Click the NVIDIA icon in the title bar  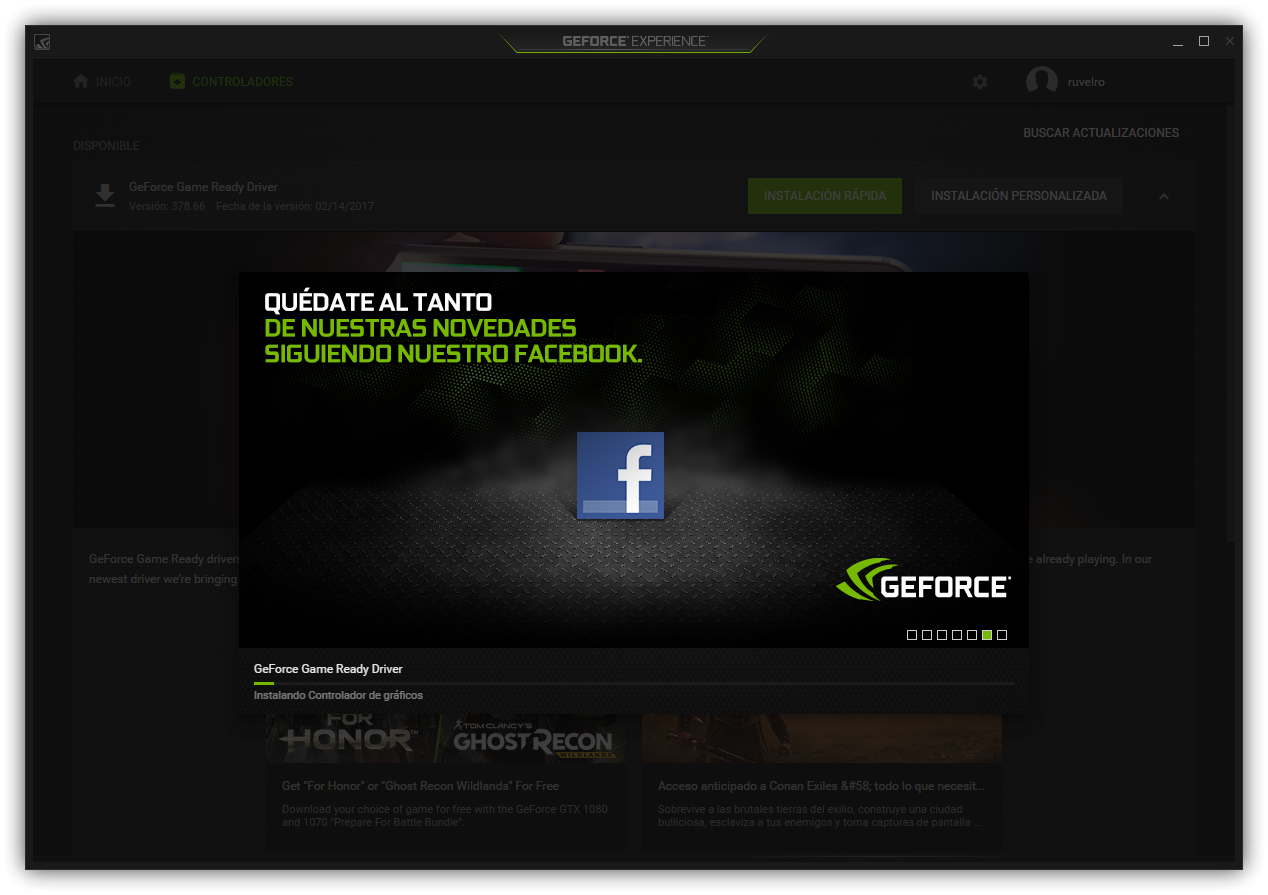pos(42,42)
